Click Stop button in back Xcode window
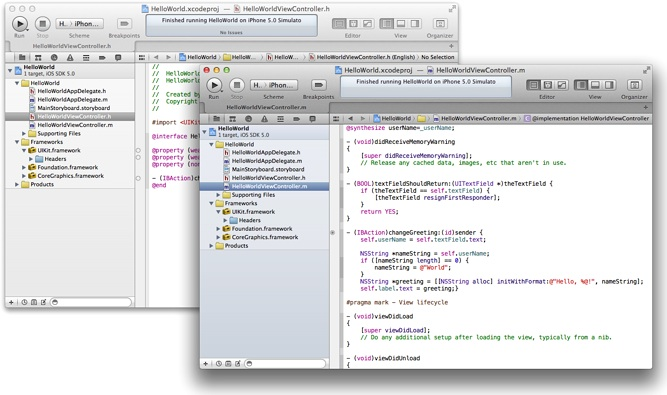667x395 pixels. click(x=43, y=24)
